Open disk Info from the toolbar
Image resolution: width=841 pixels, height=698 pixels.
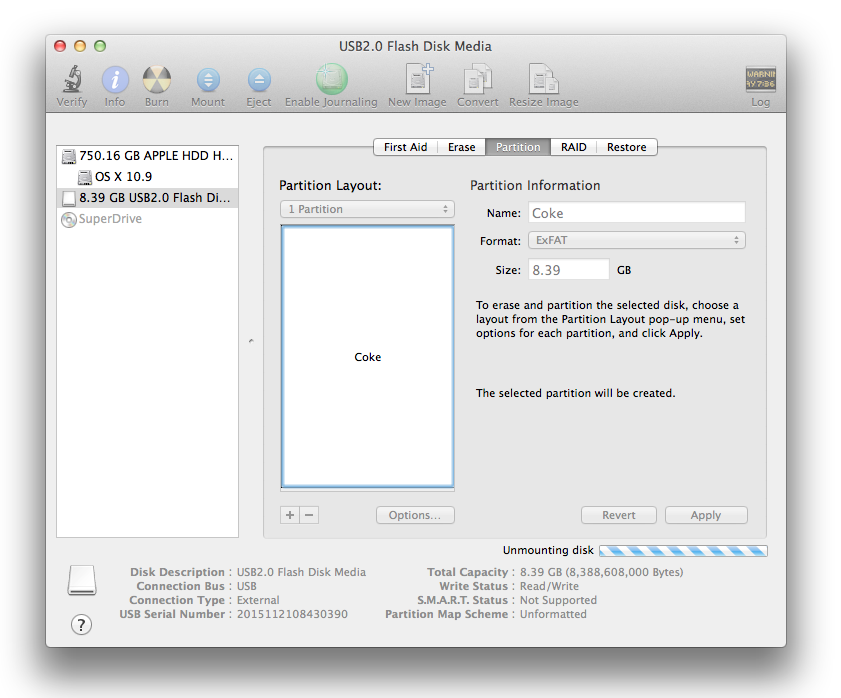pos(115,81)
